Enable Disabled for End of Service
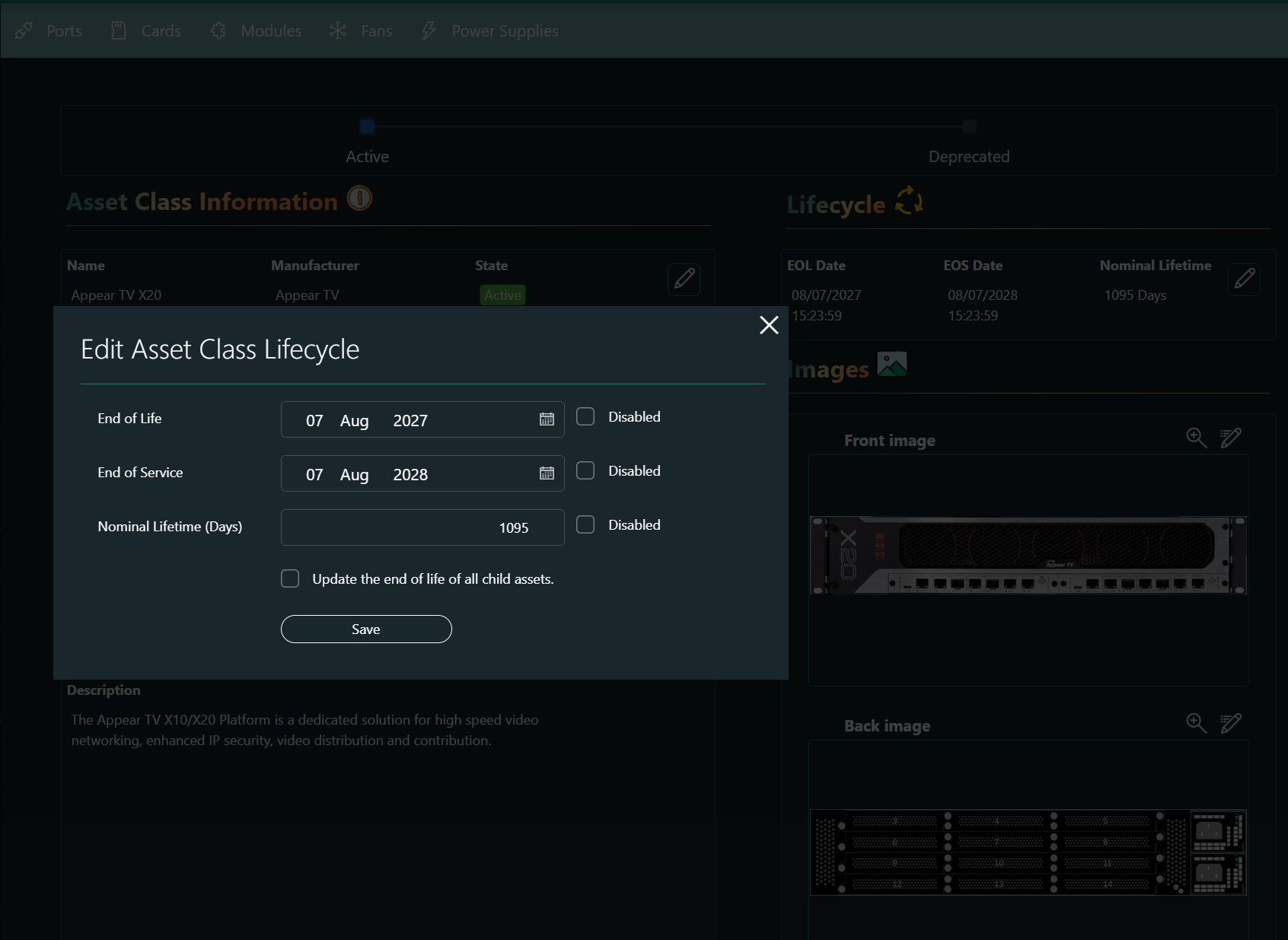Viewport: 1288px width, 940px height. coord(585,470)
